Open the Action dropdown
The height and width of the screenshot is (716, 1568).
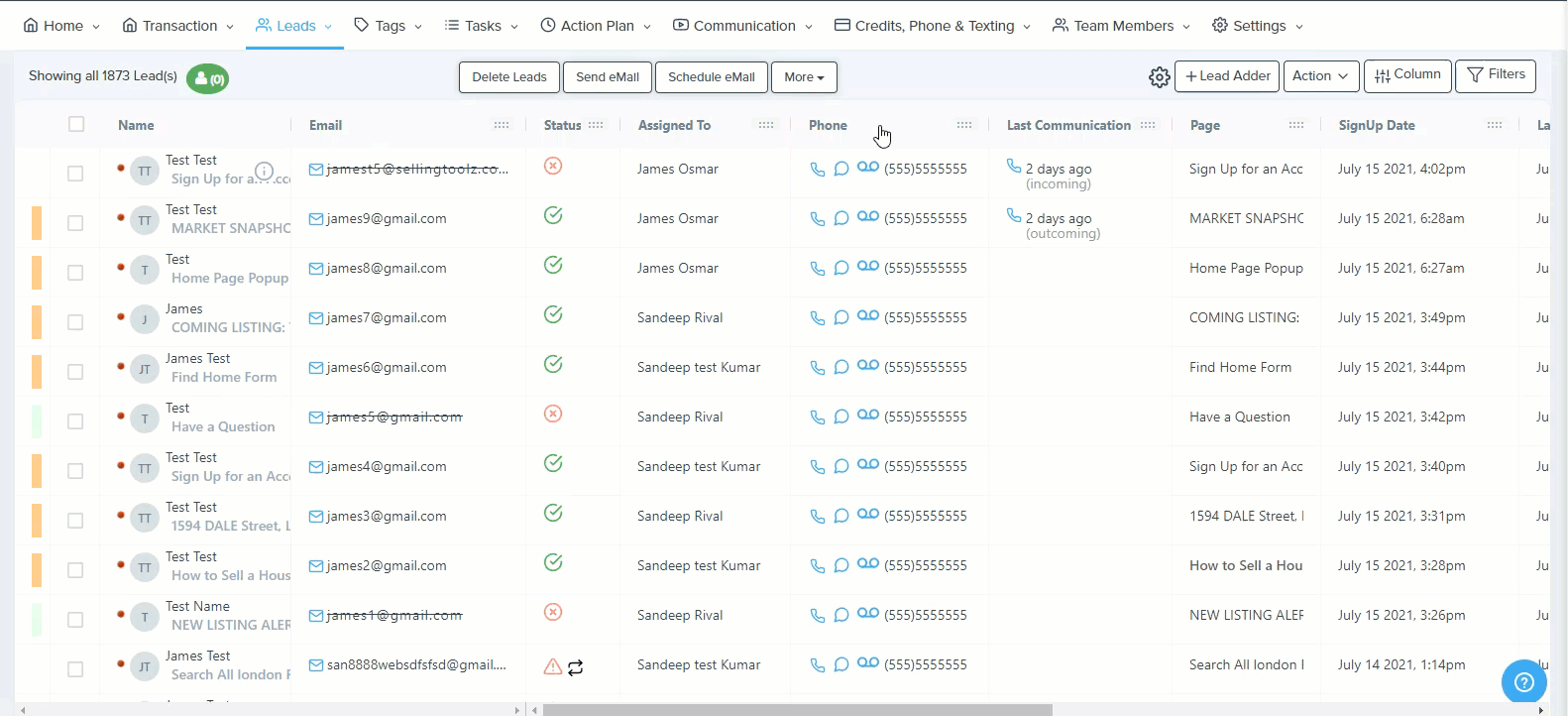click(1319, 76)
